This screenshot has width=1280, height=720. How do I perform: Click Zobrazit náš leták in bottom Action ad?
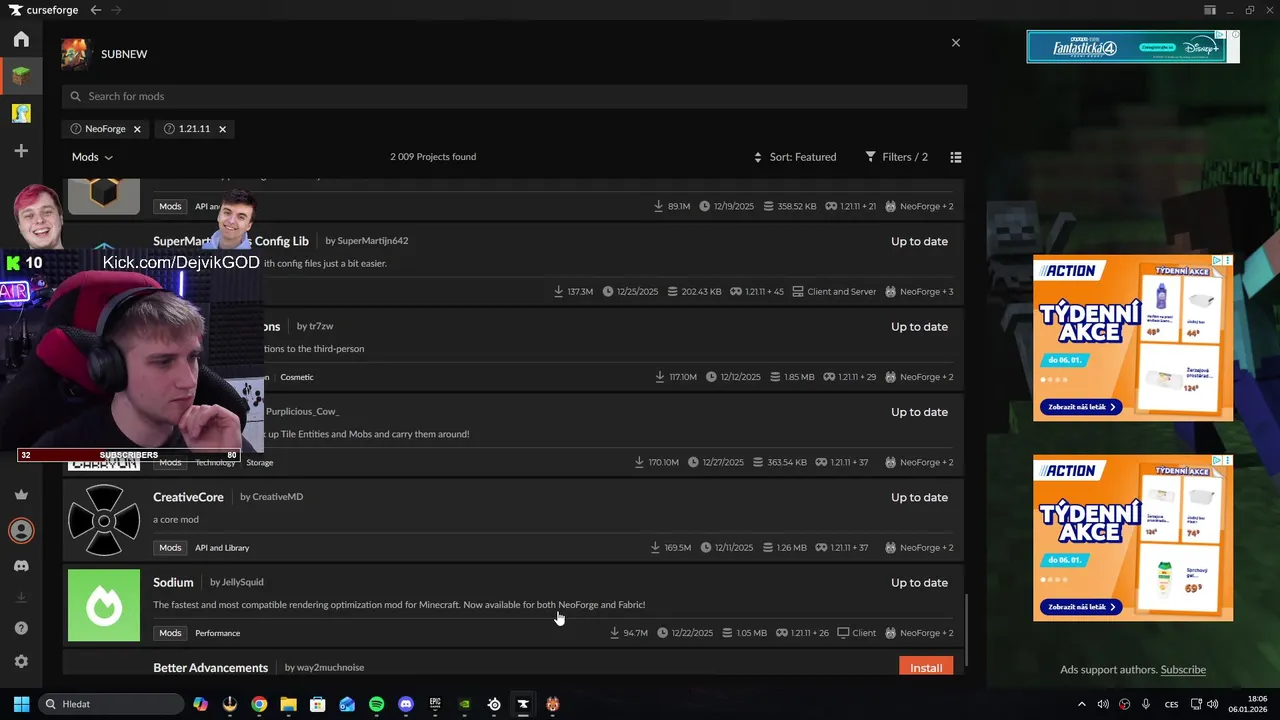click(x=1083, y=607)
